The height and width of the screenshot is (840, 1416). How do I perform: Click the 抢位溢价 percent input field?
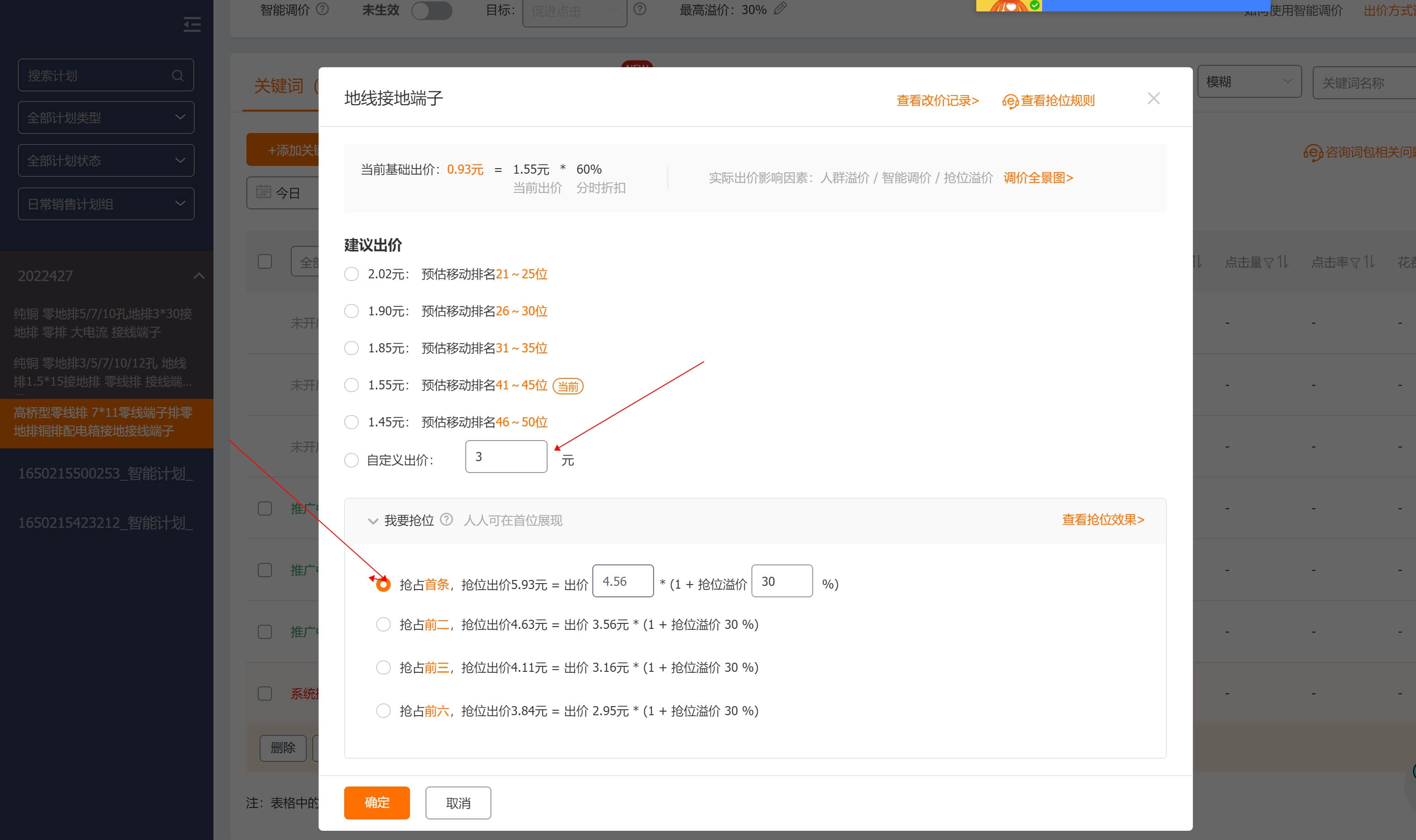(x=782, y=581)
